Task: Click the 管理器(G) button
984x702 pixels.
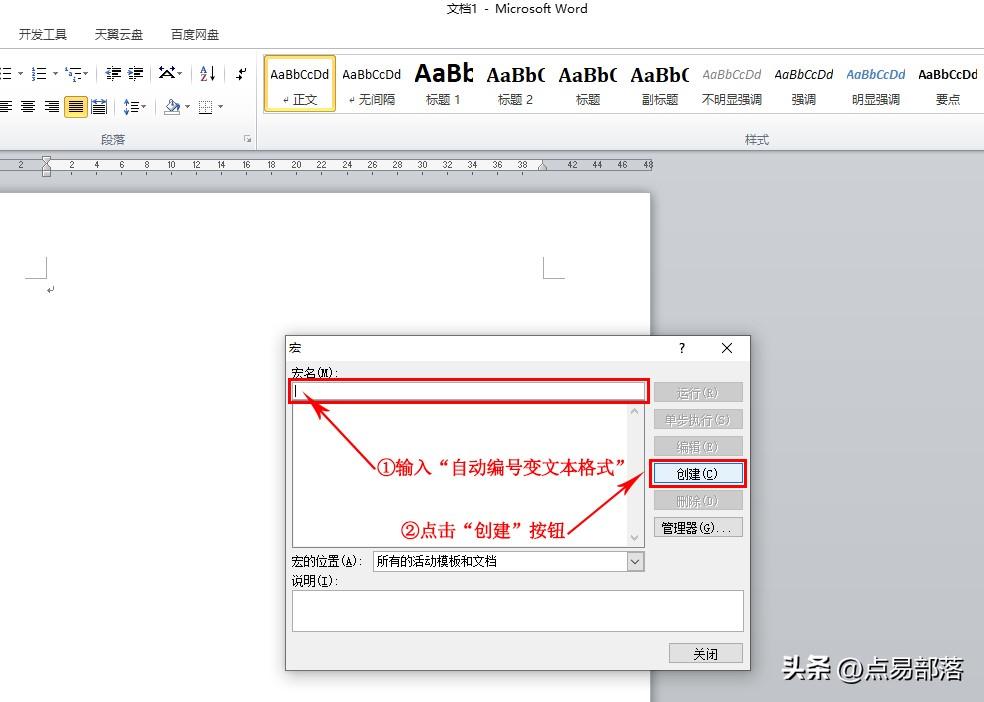Action: click(x=698, y=528)
